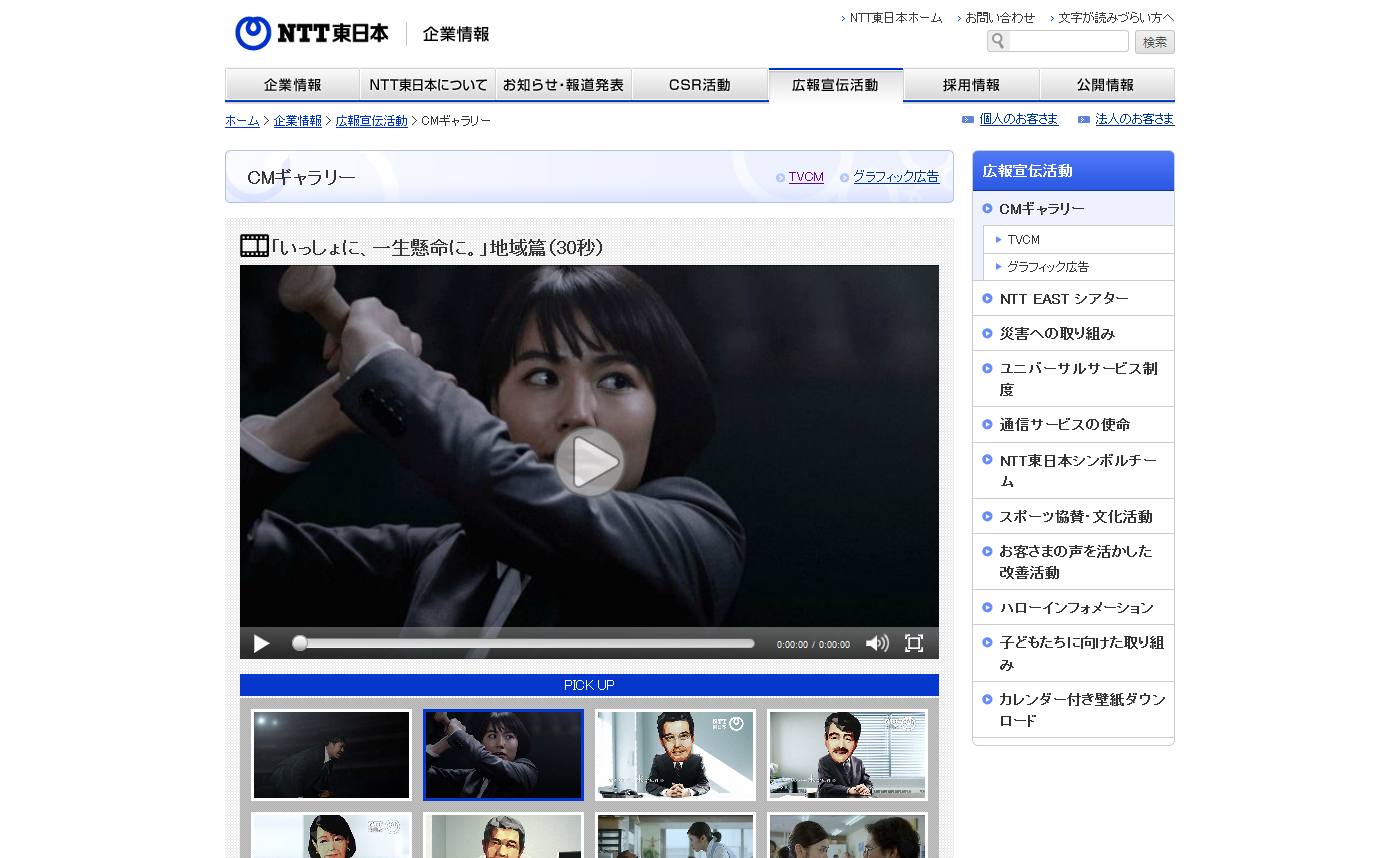Click TVCM link in gallery header
1400x858 pixels.
click(x=806, y=177)
